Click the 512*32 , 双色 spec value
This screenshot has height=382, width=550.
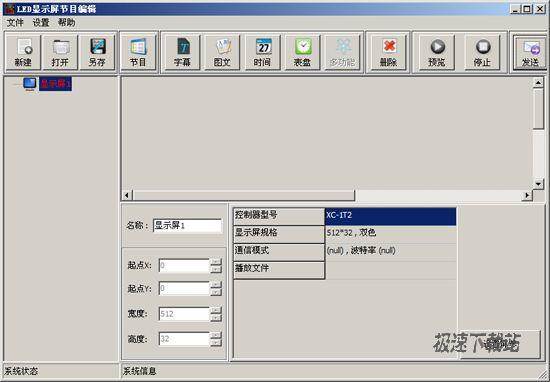coord(390,234)
